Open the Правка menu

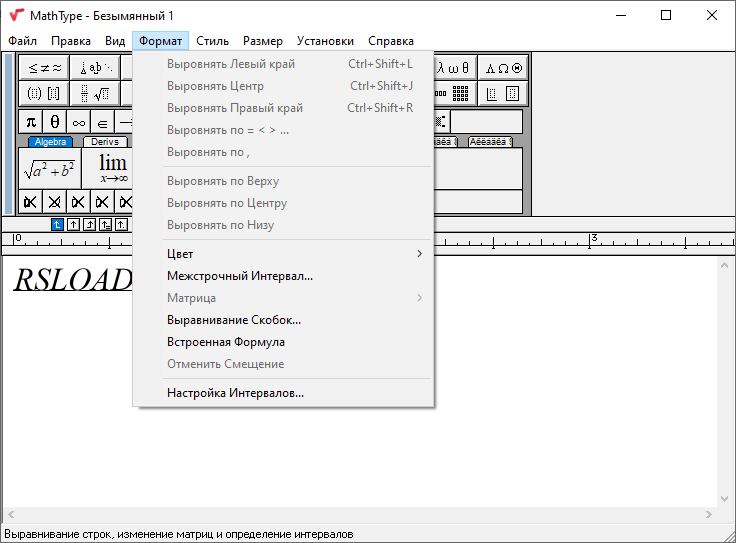(x=71, y=41)
